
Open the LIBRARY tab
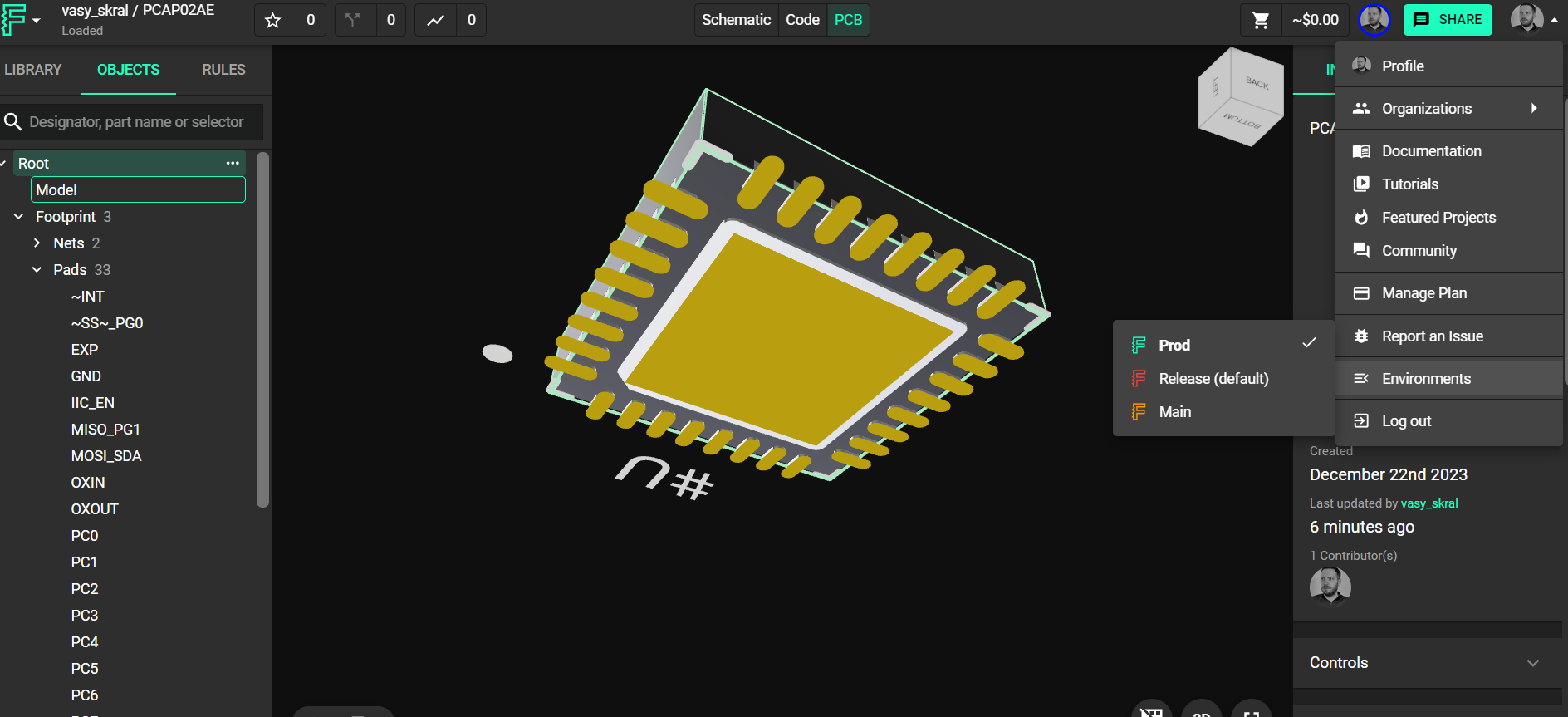33,70
